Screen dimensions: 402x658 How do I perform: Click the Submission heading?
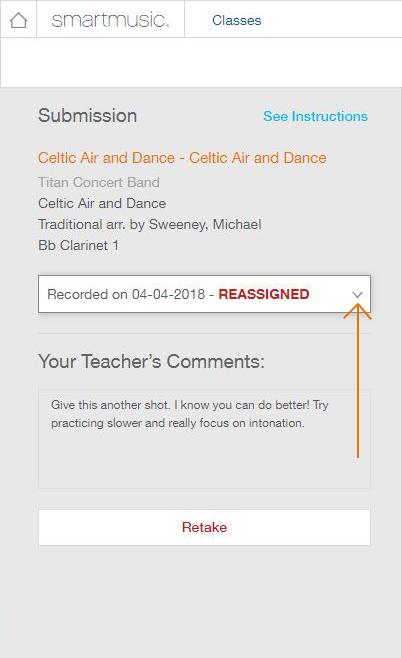88,116
